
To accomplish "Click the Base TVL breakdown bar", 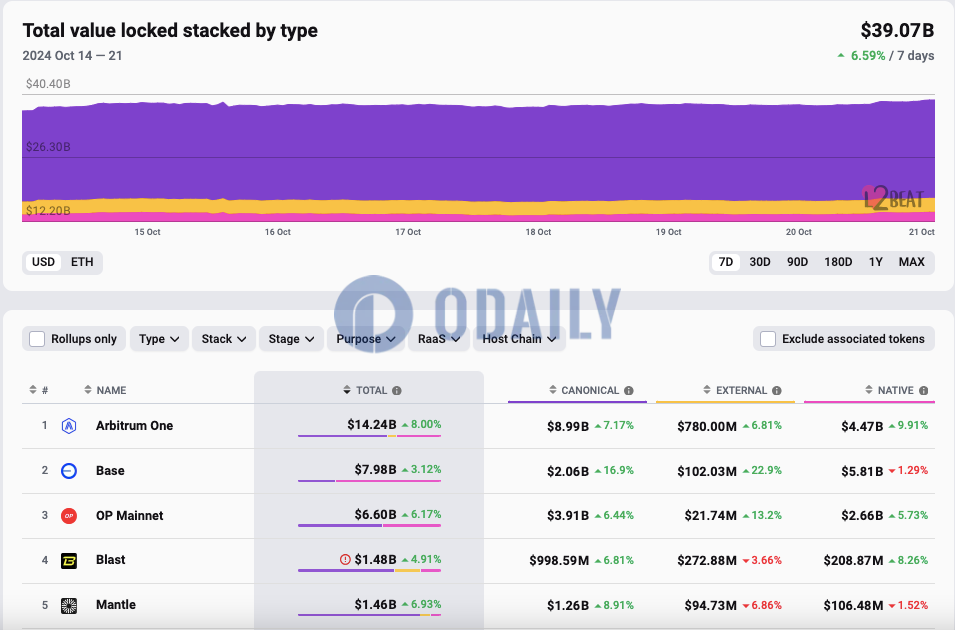I will click(369, 481).
